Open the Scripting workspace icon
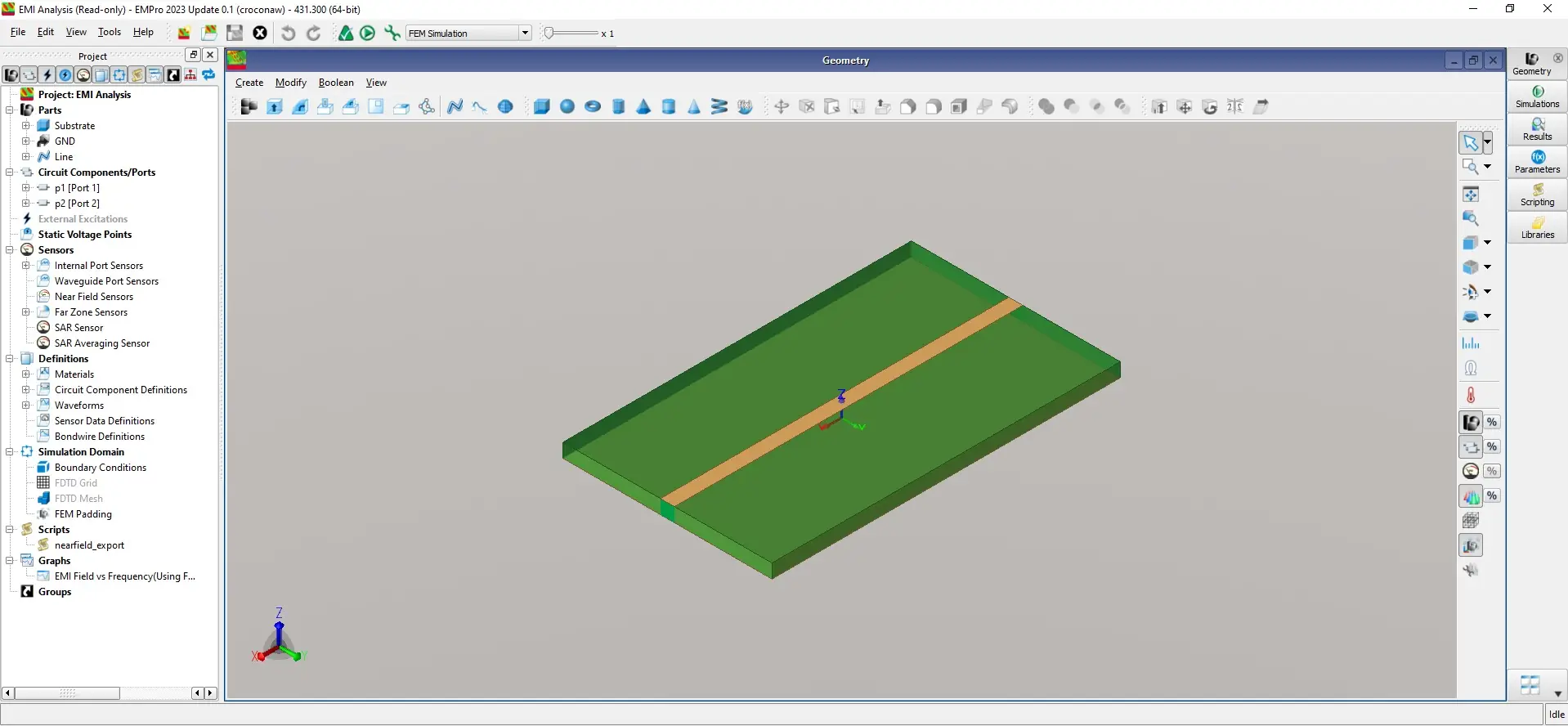Screen dimensions: 1568x726 tap(1537, 195)
